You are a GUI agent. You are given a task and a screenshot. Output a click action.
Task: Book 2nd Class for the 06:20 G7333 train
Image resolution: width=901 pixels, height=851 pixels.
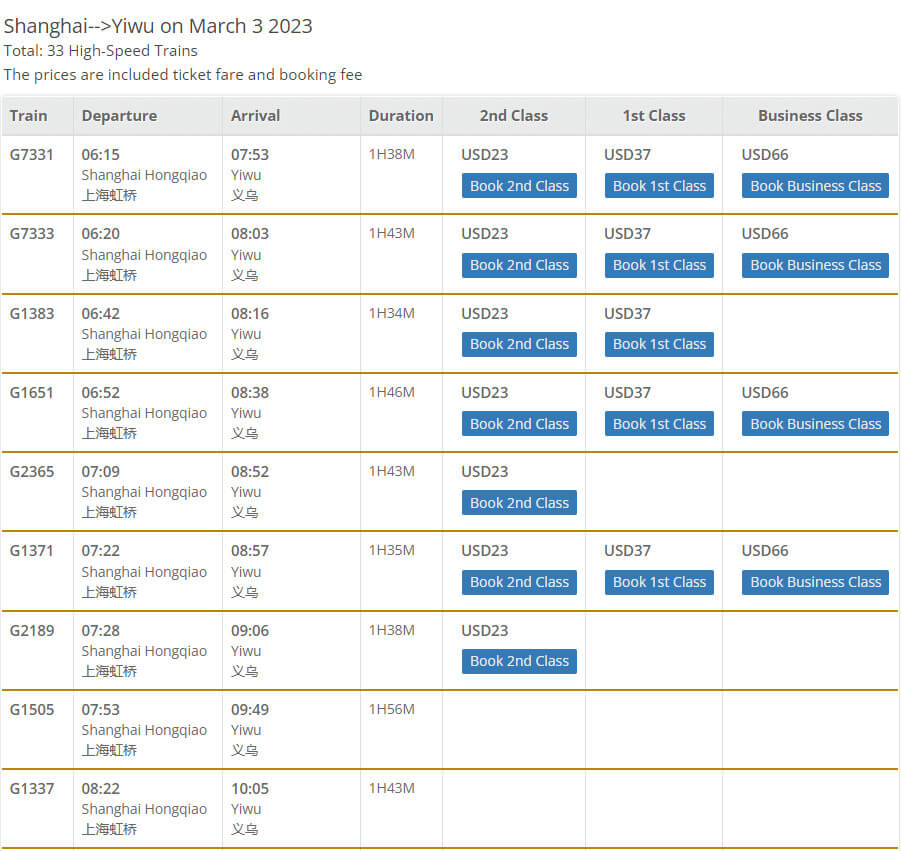pos(519,265)
